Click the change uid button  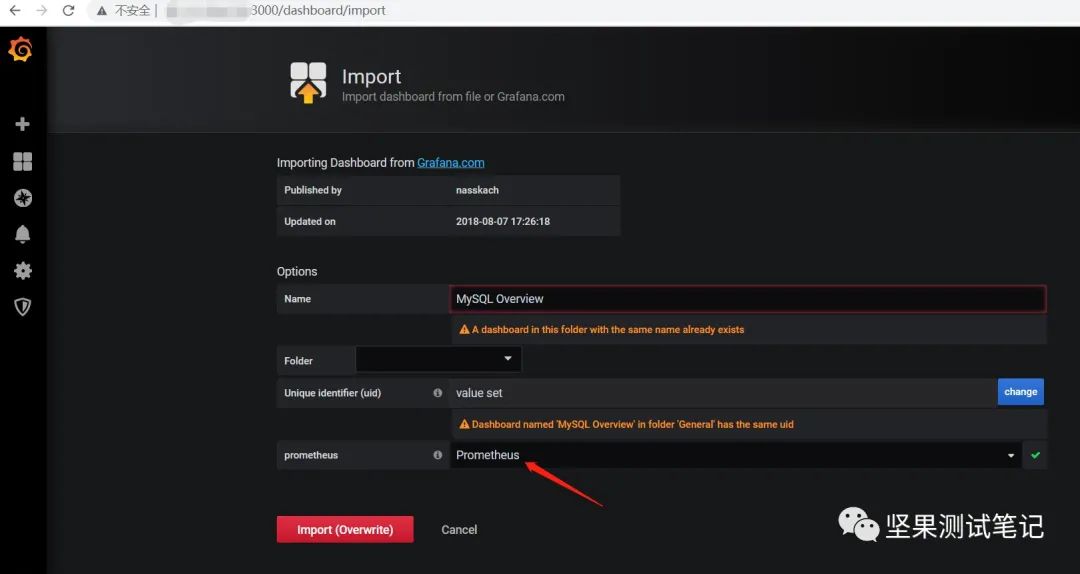point(1021,391)
